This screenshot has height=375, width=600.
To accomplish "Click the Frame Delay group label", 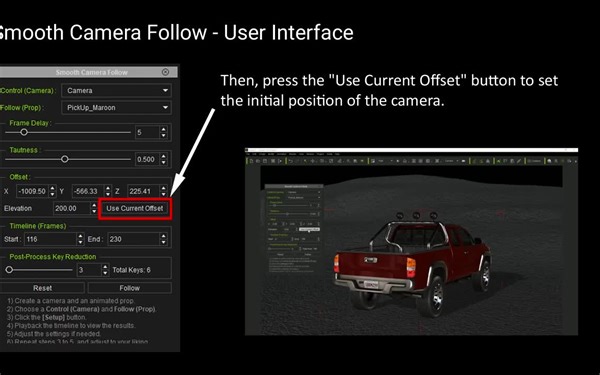I will (30, 123).
